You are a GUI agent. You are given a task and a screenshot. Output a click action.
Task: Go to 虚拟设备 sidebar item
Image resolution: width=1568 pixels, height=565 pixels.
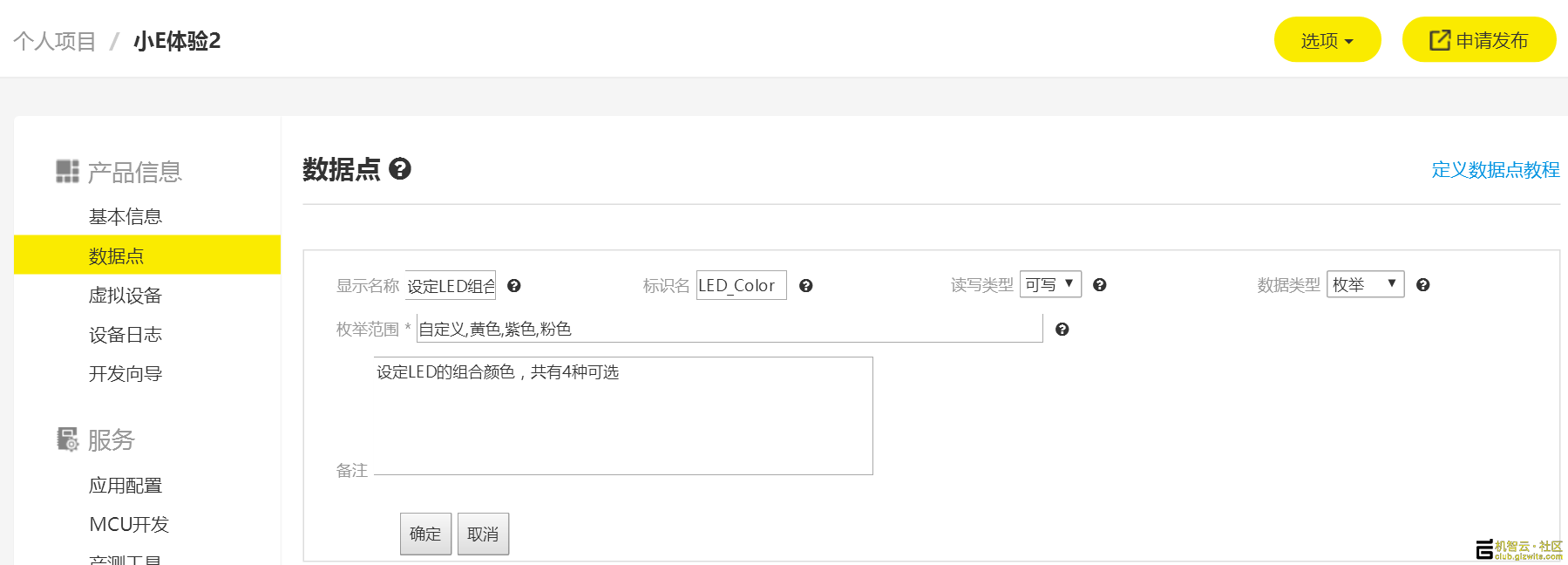coord(126,296)
